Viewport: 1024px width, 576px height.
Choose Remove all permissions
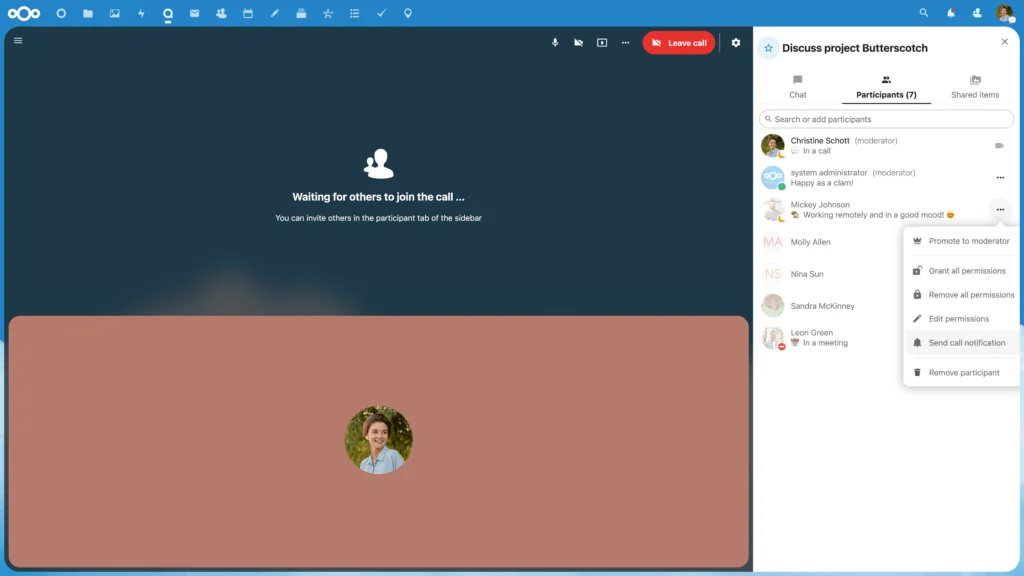[x=962, y=295]
